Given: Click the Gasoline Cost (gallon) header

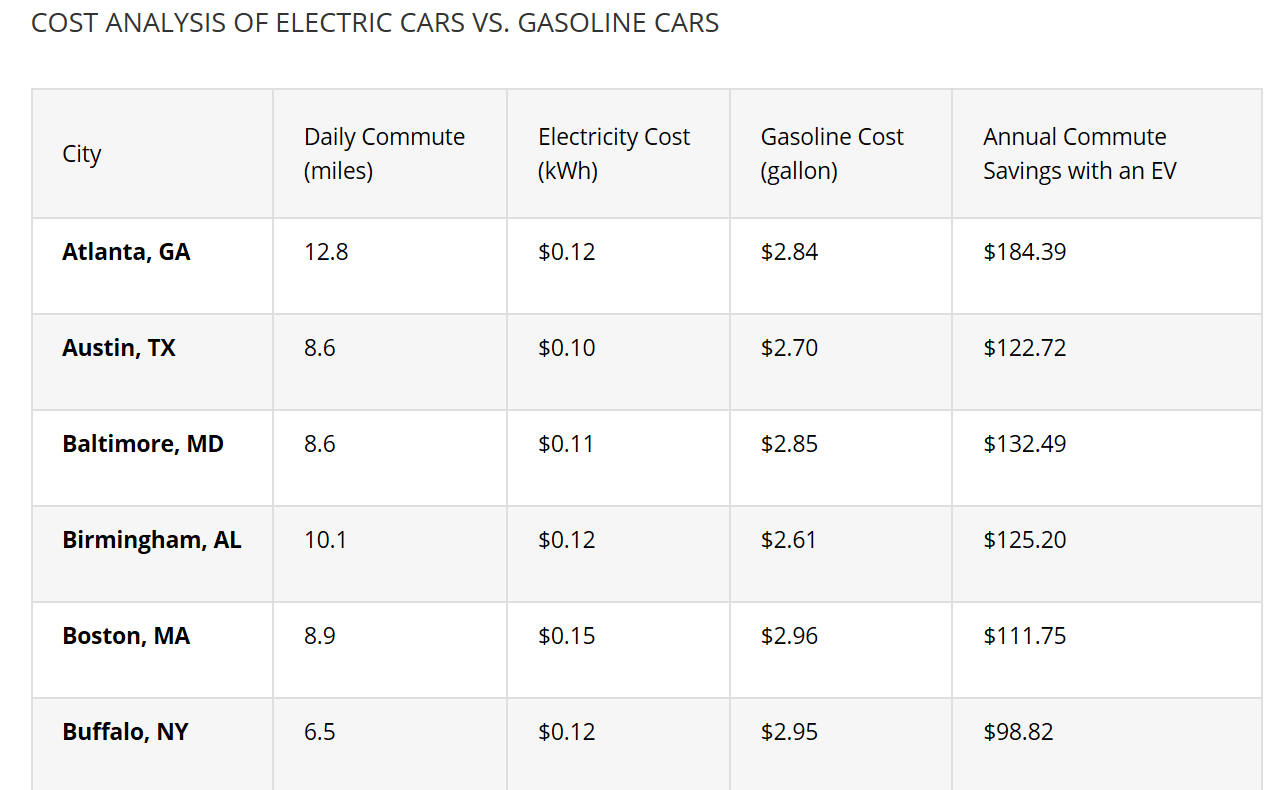Looking at the screenshot, I should pyautogui.click(x=831, y=154).
